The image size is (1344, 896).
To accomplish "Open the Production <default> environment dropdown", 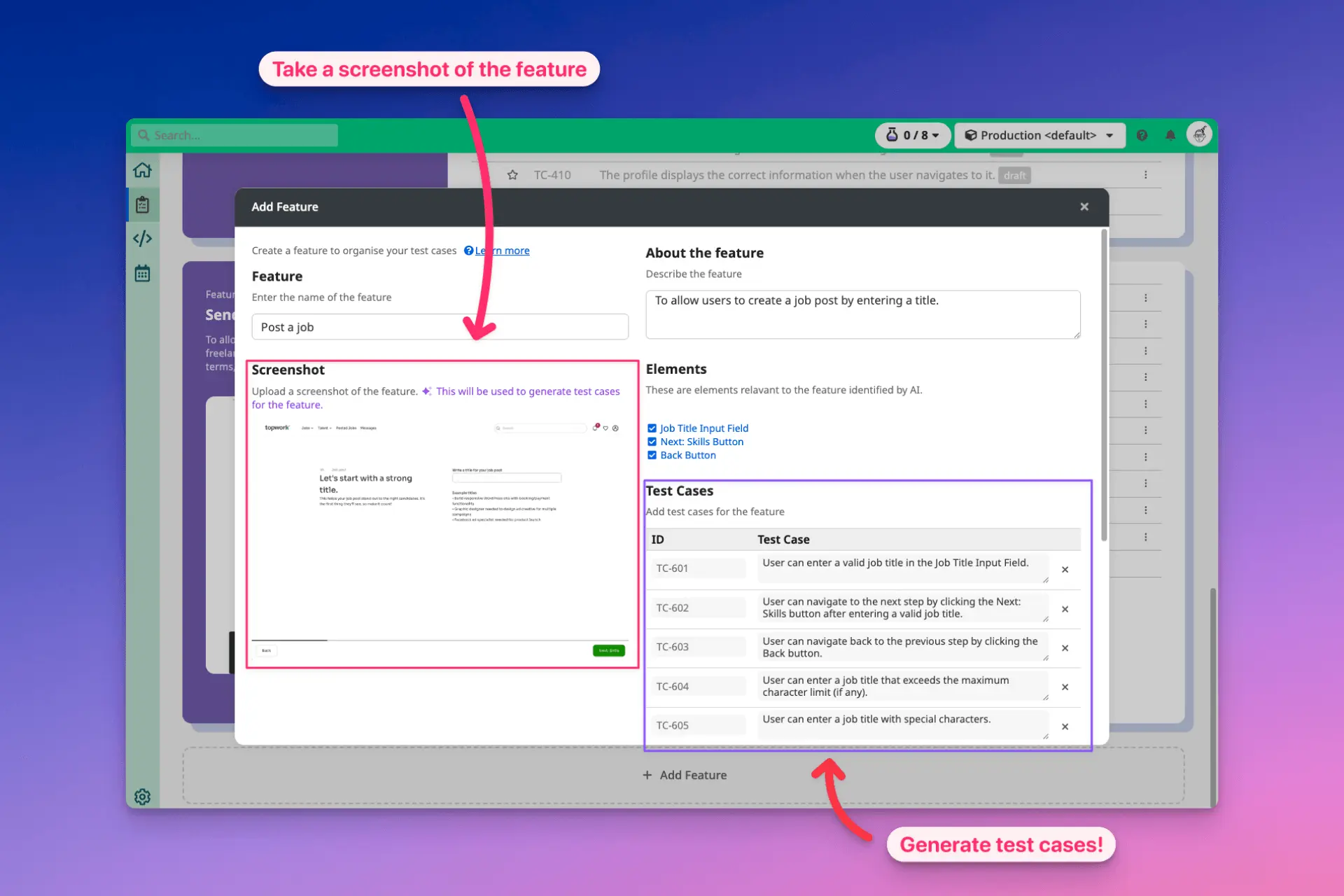I will [x=1039, y=135].
